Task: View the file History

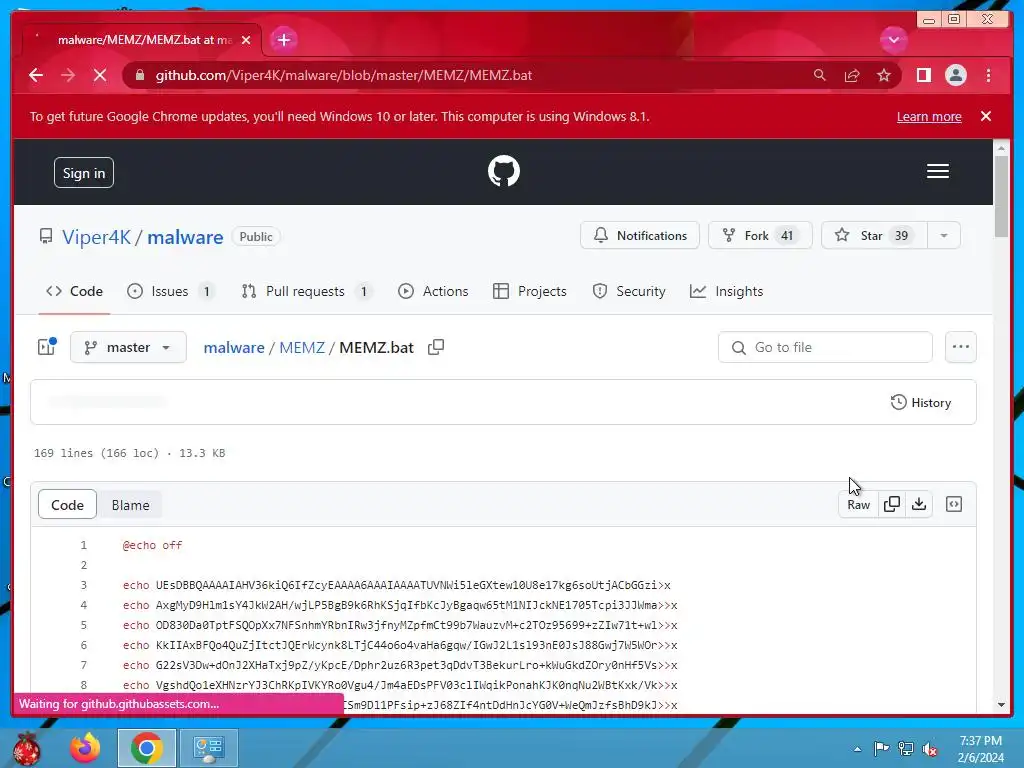Action: [x=921, y=402]
